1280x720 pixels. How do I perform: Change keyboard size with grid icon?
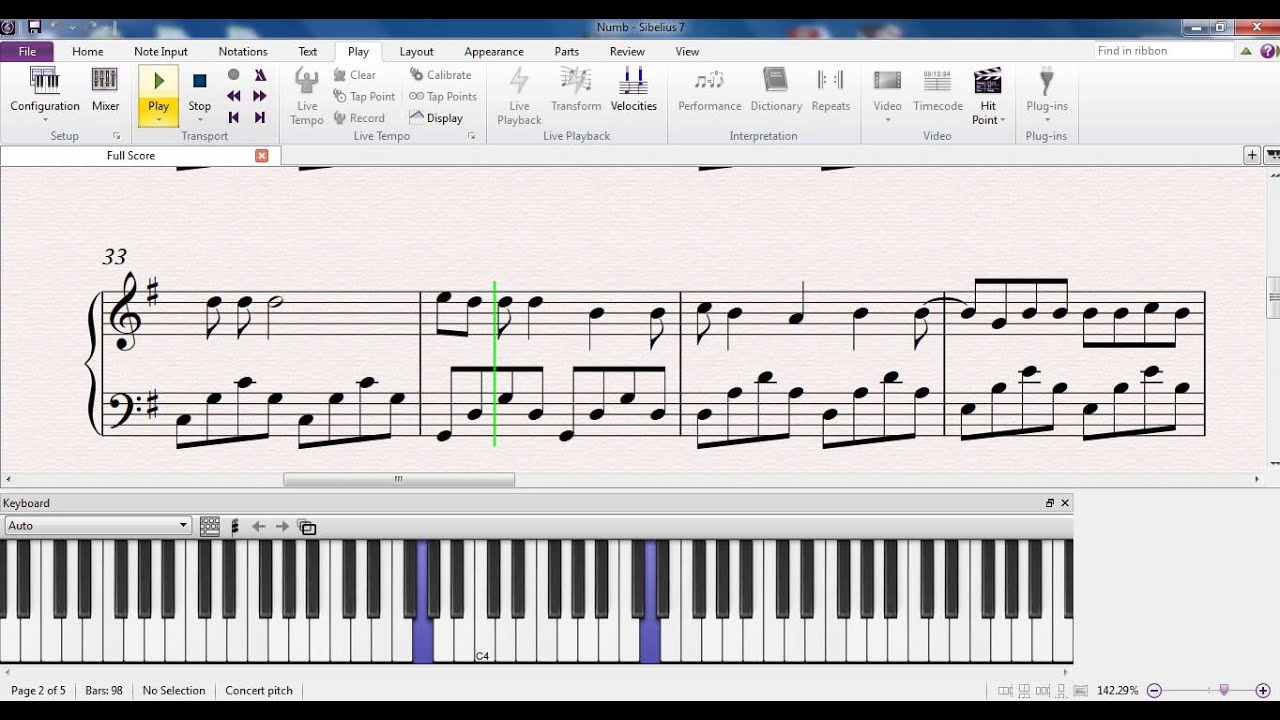click(210, 526)
